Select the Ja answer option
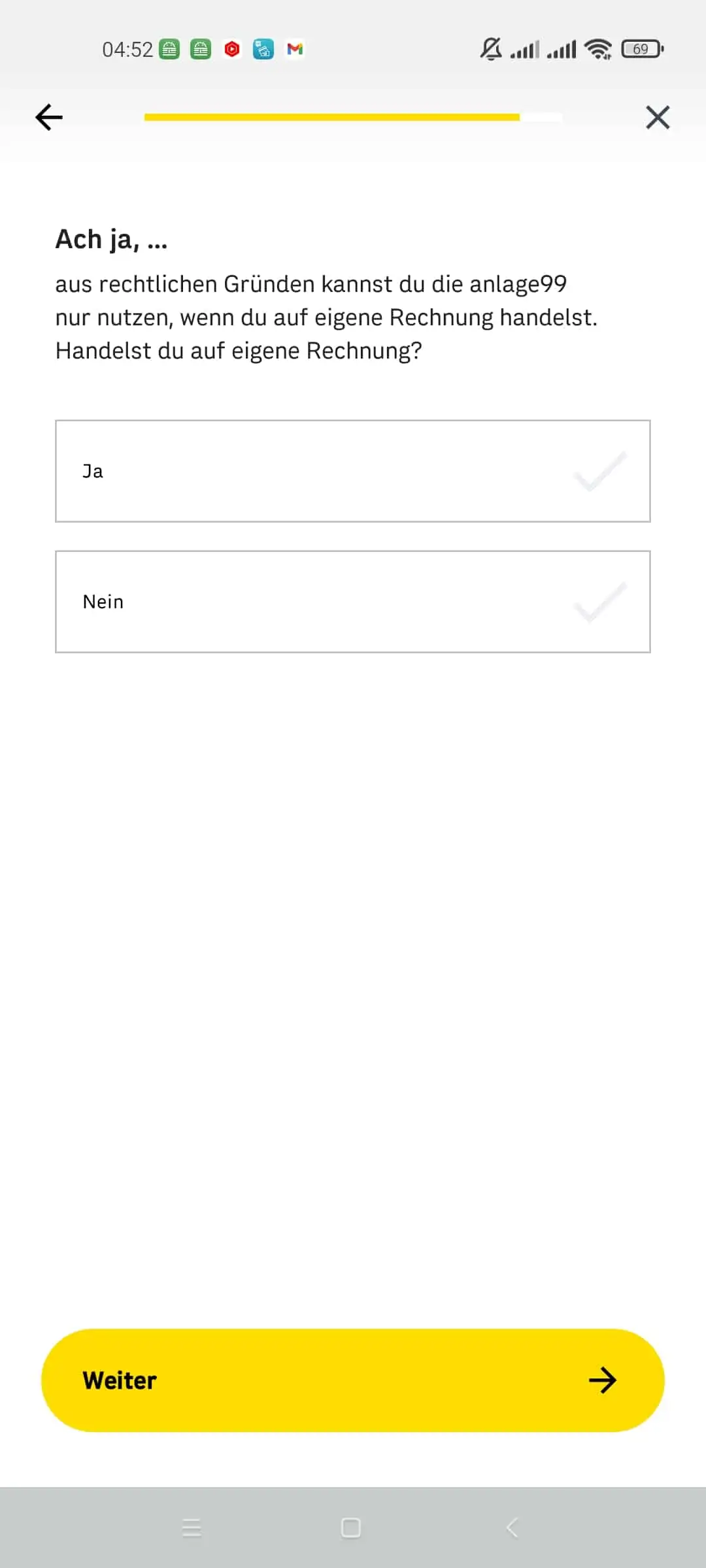 click(x=353, y=471)
